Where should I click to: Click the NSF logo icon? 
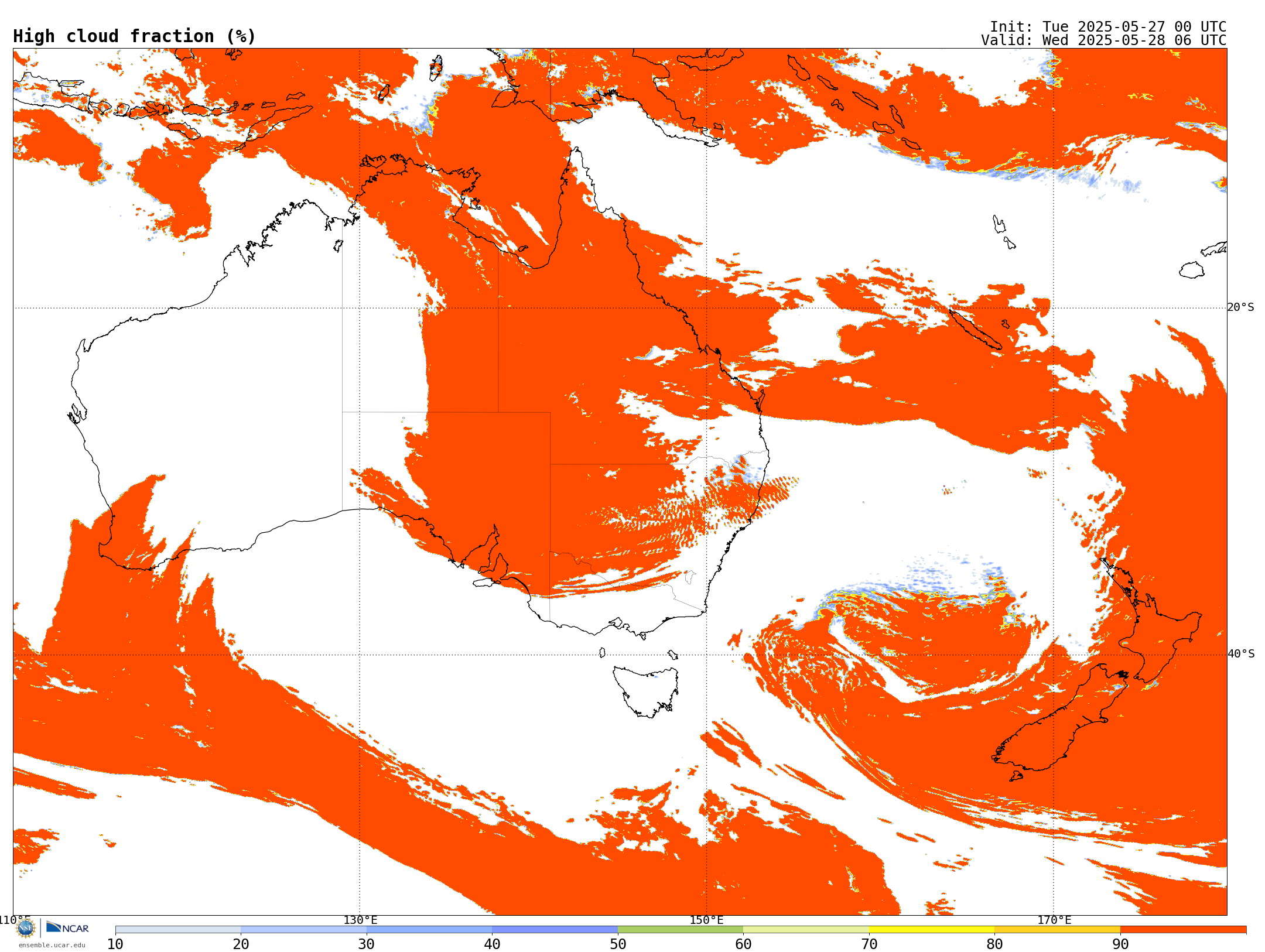coord(26,928)
